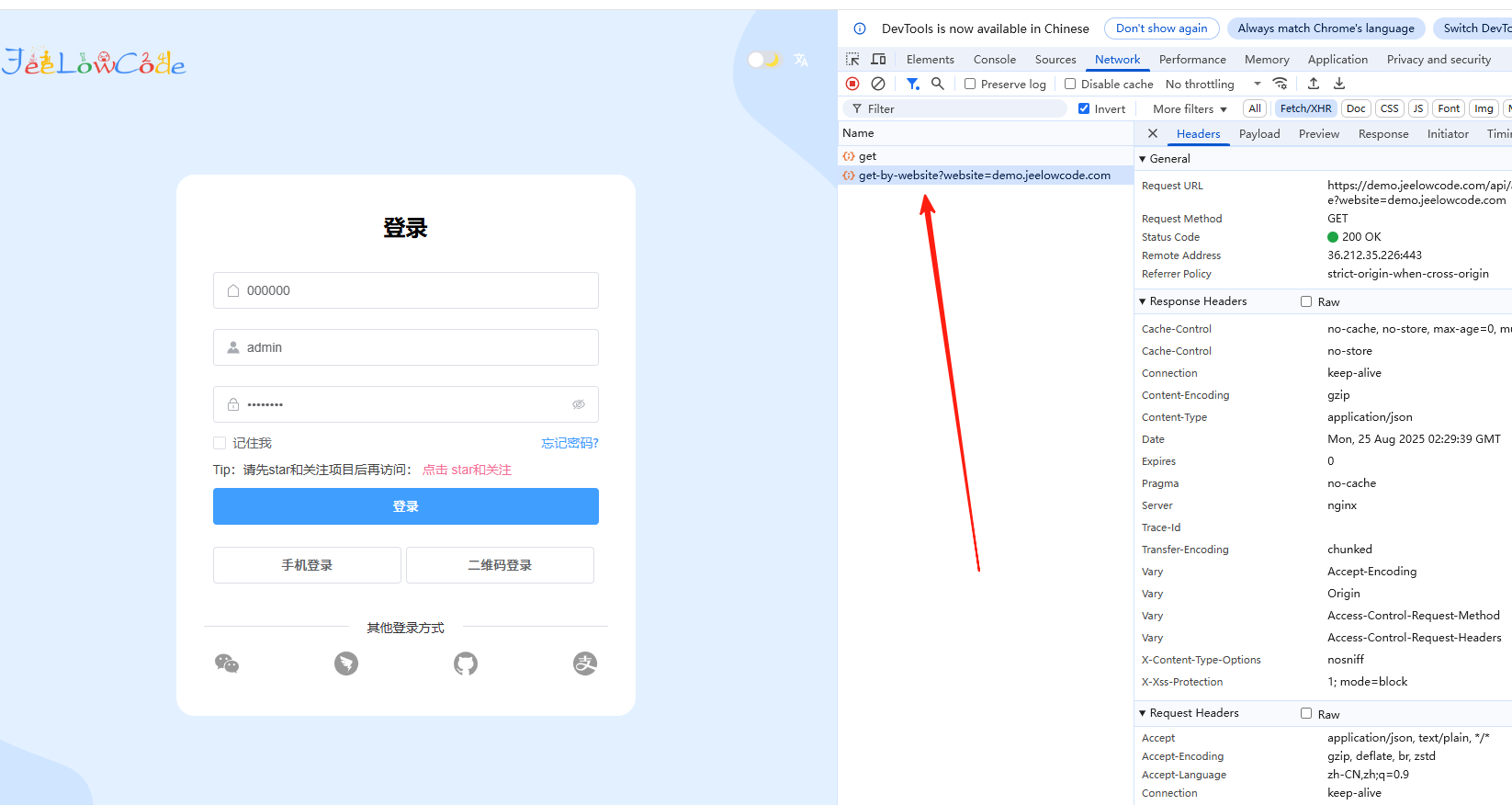Image resolution: width=1512 pixels, height=805 pixels.
Task: Open the Sources panel
Action: click(x=1055, y=59)
